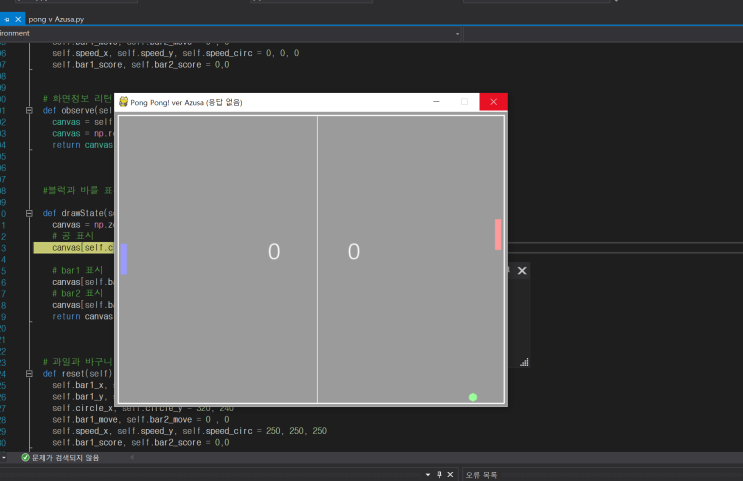Collapse the def drawState code block
Image resolution: width=743 pixels, height=481 pixels.
(29, 213)
